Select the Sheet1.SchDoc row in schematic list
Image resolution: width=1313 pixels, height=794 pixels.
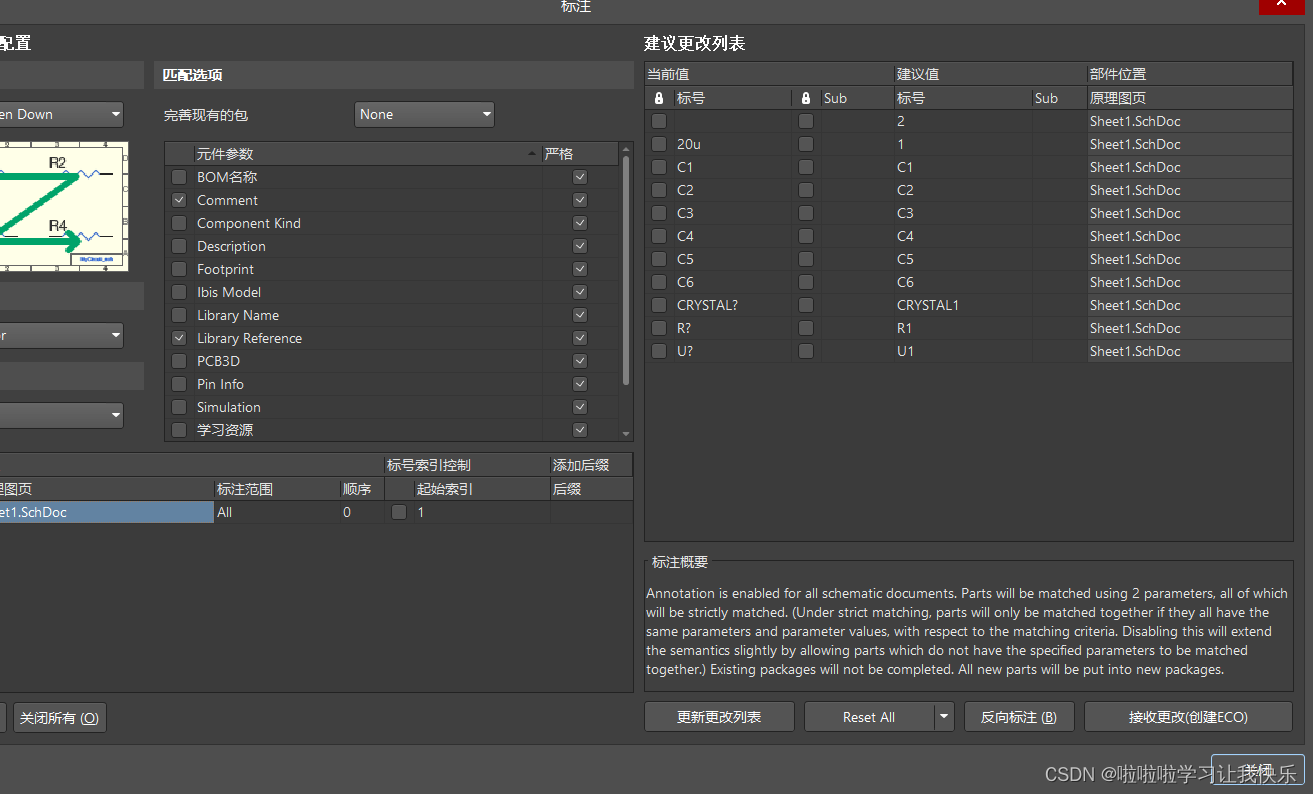(x=107, y=512)
